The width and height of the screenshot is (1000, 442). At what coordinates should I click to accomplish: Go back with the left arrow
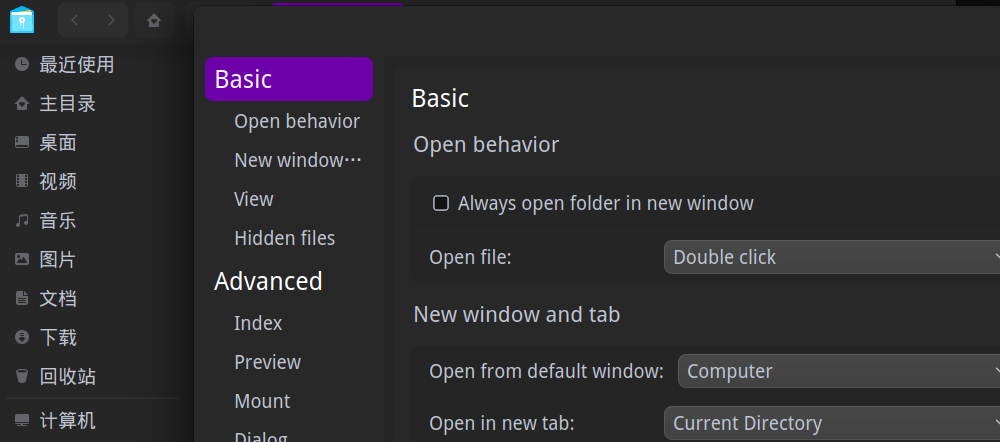pos(75,20)
